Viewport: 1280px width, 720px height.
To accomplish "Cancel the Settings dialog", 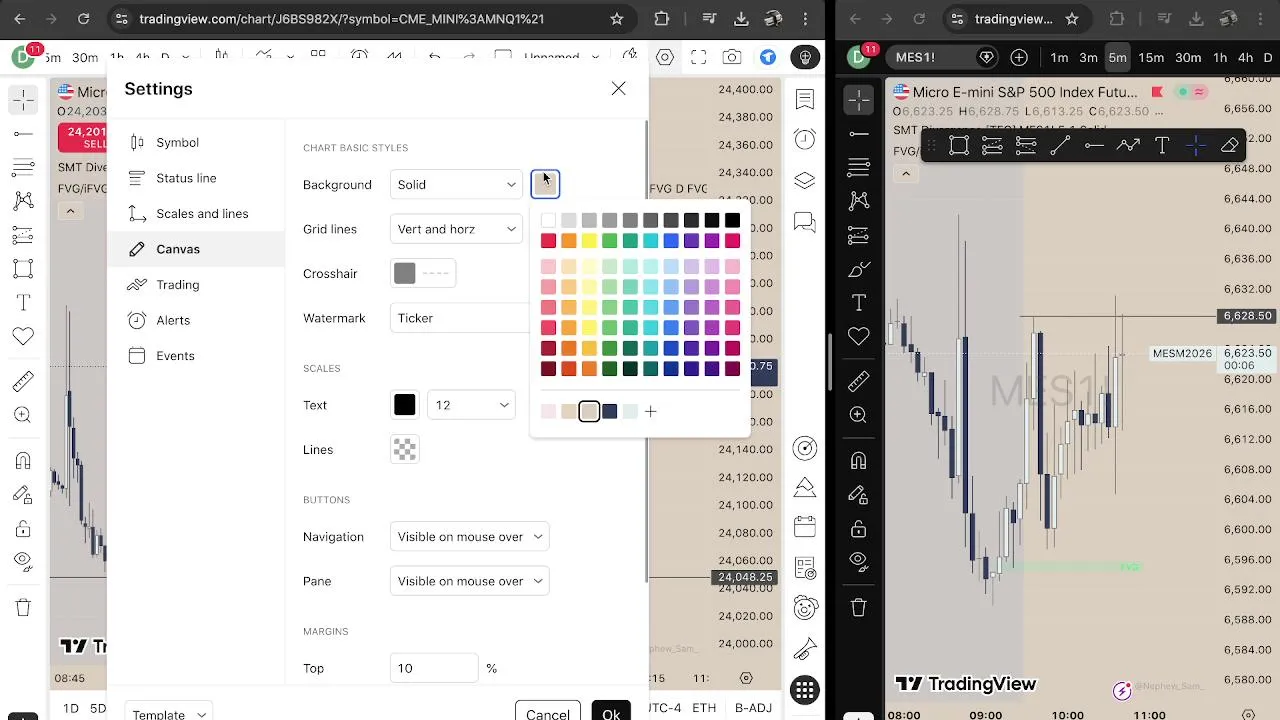I will pyautogui.click(x=548, y=712).
